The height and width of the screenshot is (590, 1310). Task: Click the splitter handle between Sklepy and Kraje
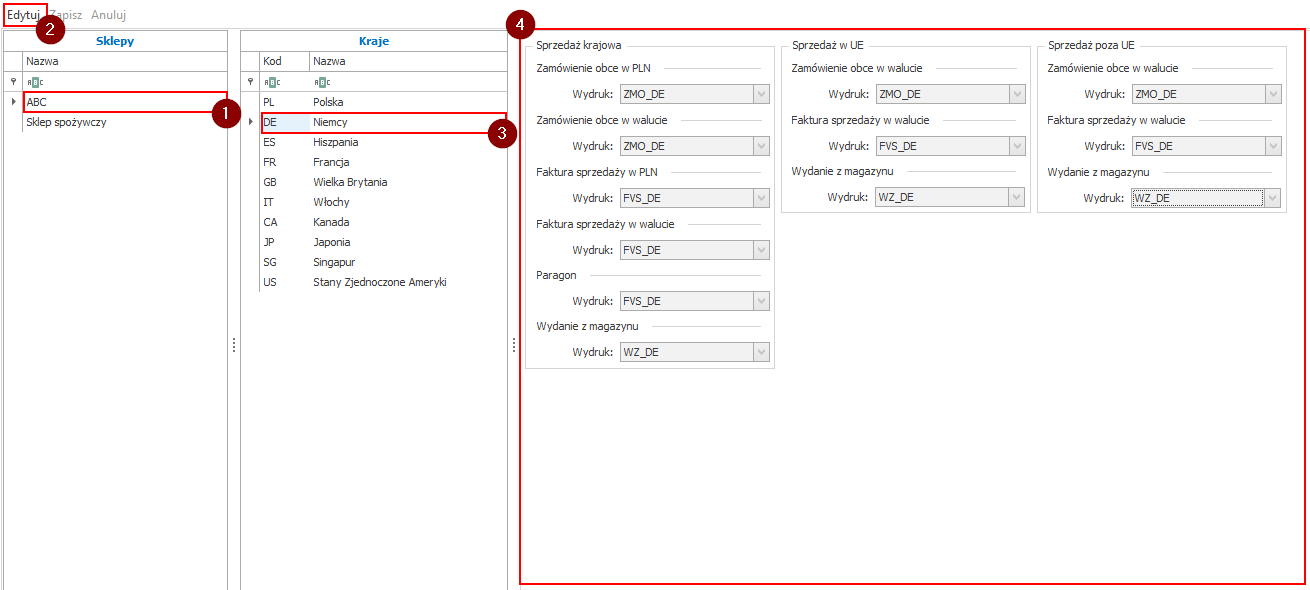(x=234, y=344)
